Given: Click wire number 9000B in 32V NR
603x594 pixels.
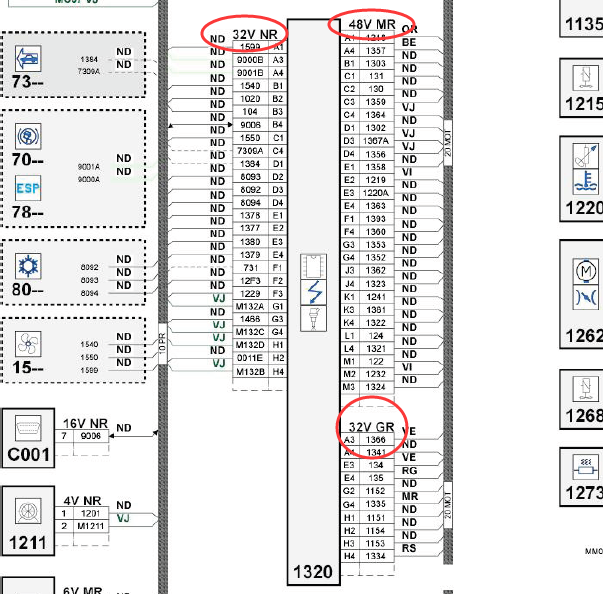Looking at the screenshot, I should pos(250,60).
